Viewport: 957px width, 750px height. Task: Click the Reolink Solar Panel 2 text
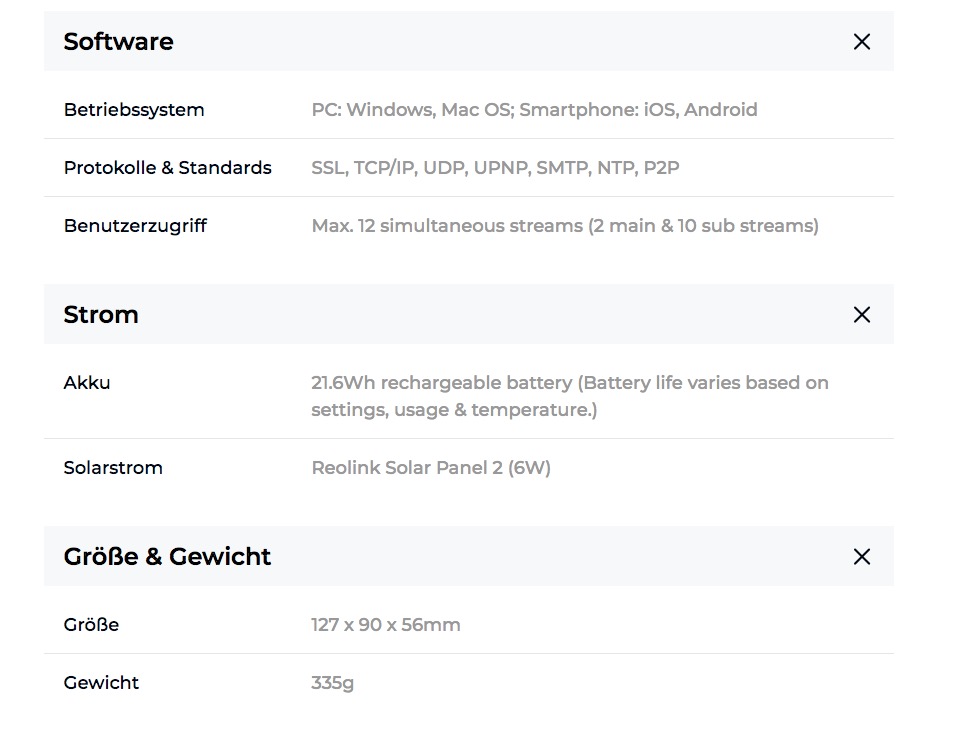tap(431, 468)
